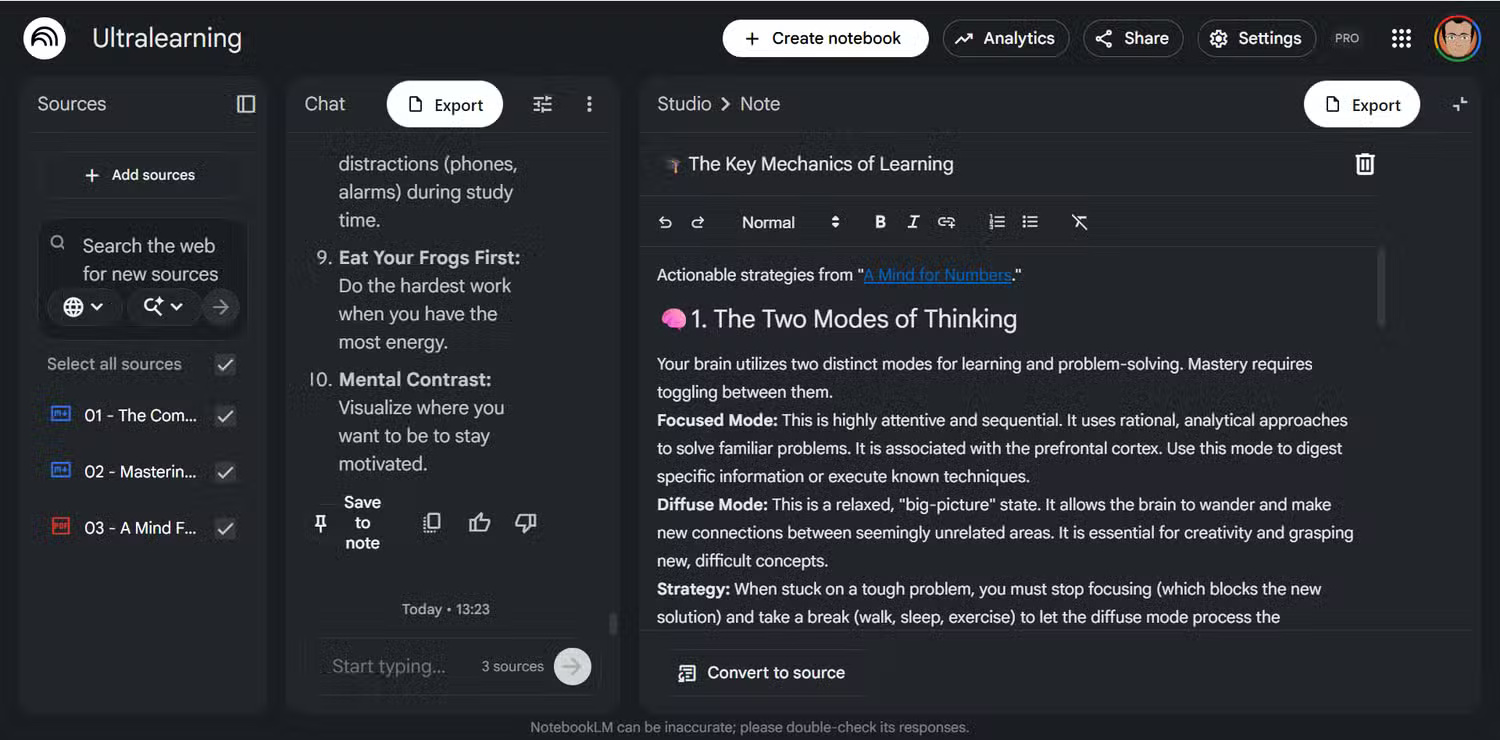The height and width of the screenshot is (740, 1500).
Task: Uncheck the 03 - A Mind F... source
Action: coord(226,528)
